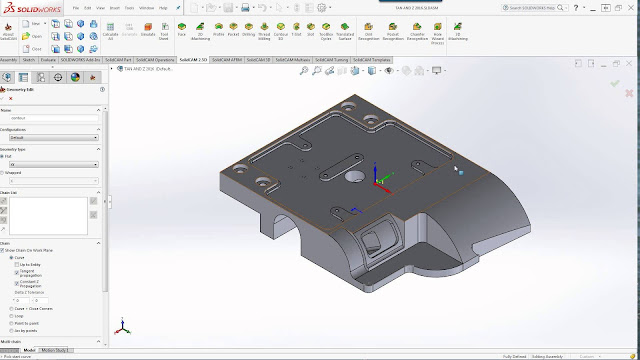Toggle Show Chain On Work Plane checkbox
Viewport: 640px width, 360px height.
point(2,250)
